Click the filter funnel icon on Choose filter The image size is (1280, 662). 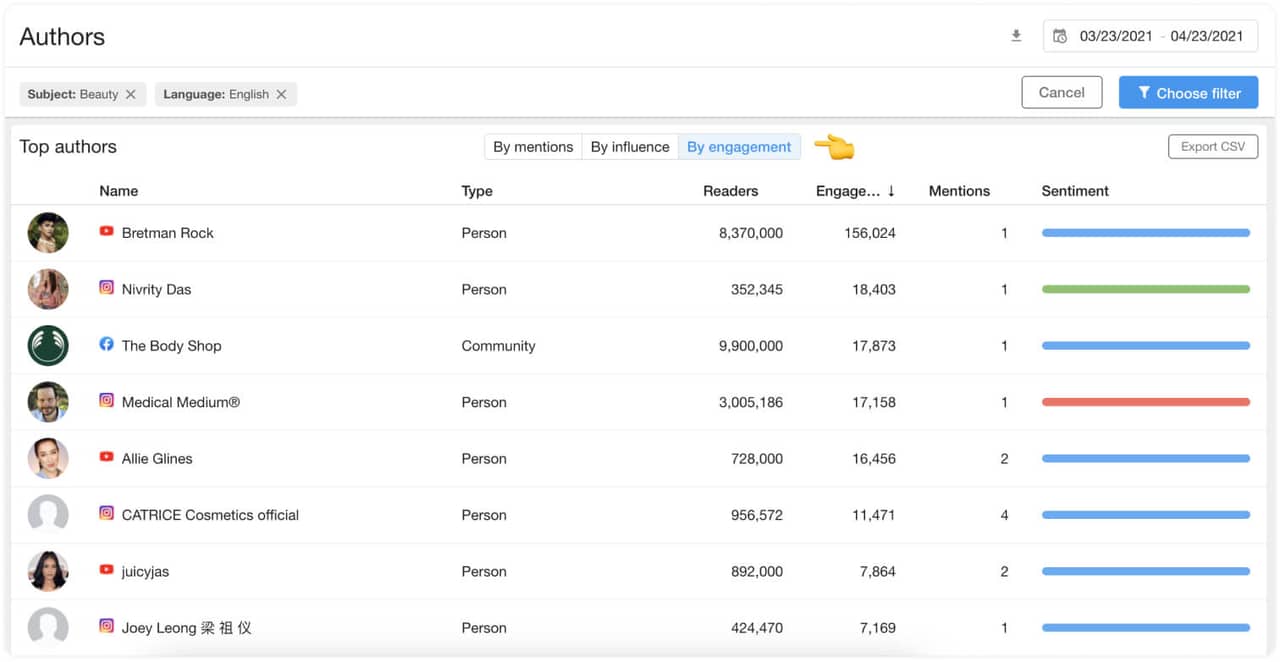[x=1145, y=92]
